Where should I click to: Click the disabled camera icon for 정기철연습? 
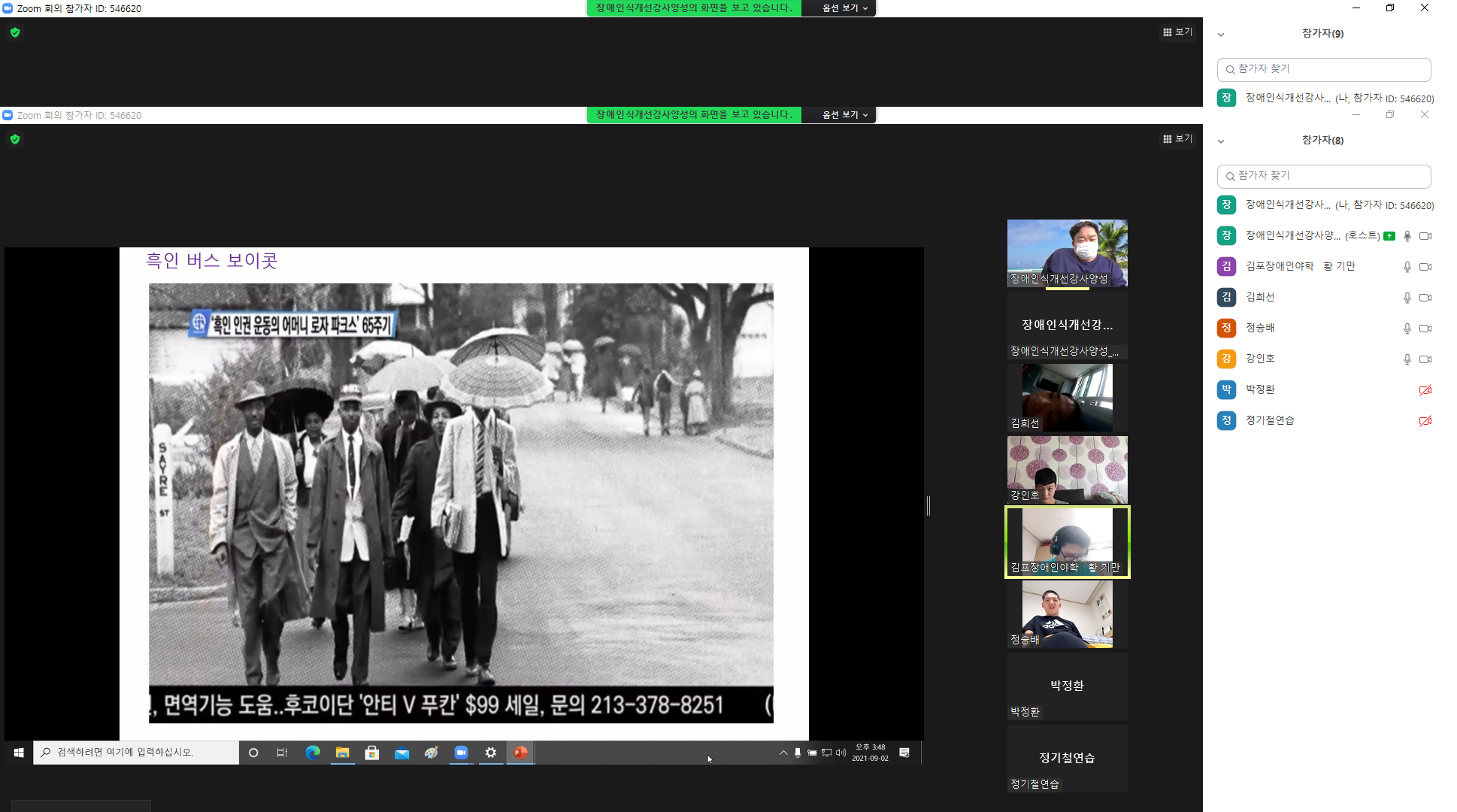[x=1425, y=421]
